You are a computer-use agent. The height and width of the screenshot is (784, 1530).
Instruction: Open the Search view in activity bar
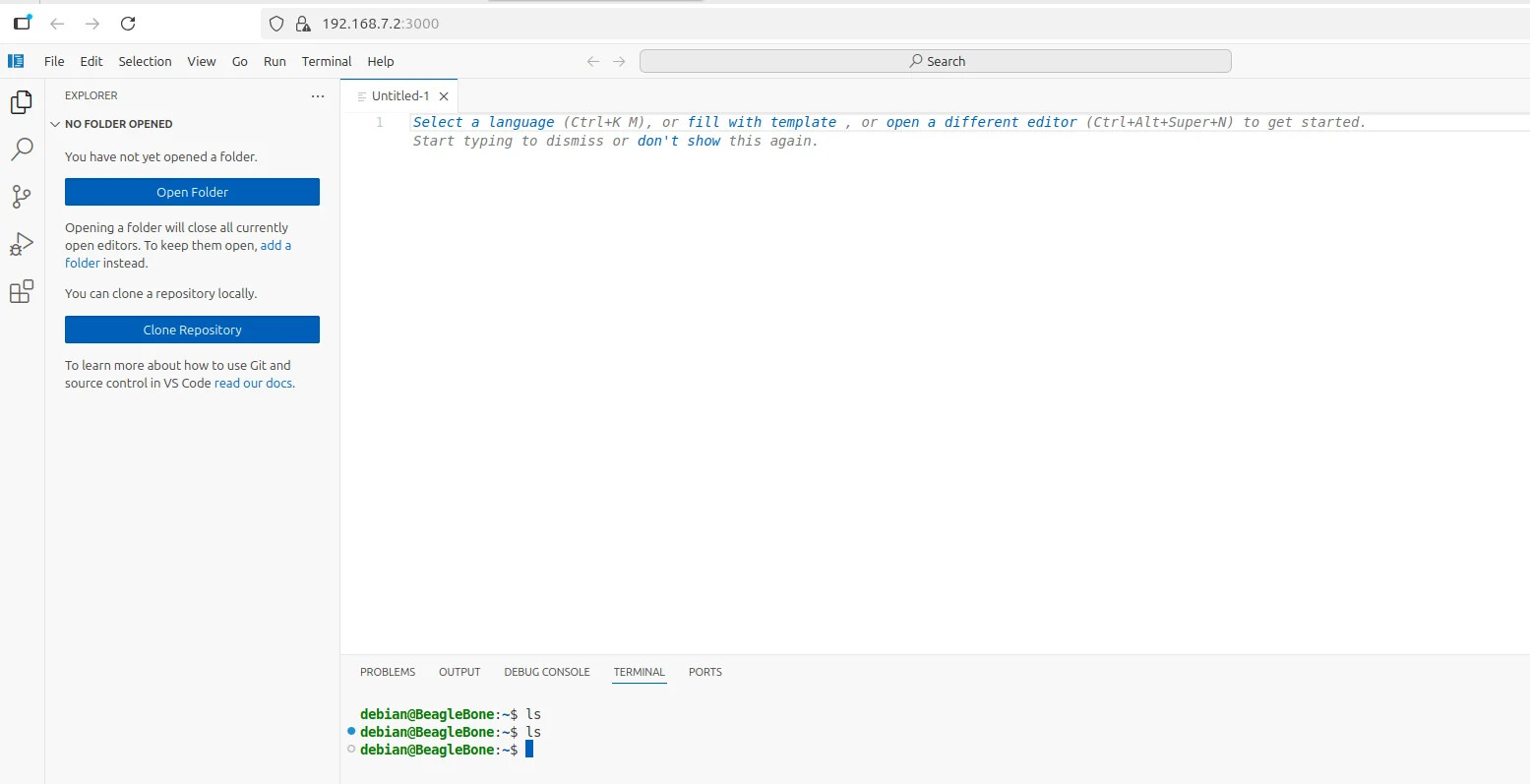click(22, 150)
